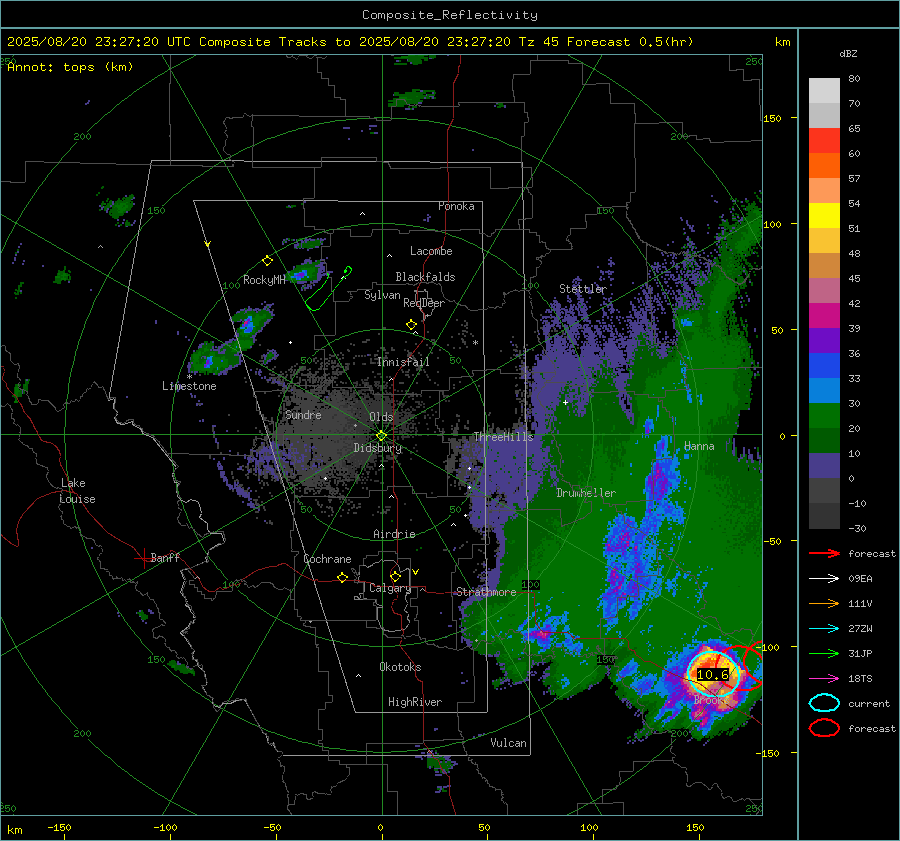Click the cyan current storm ellipse near Brooks
Viewport: 900px width, 841px height.
(x=714, y=674)
